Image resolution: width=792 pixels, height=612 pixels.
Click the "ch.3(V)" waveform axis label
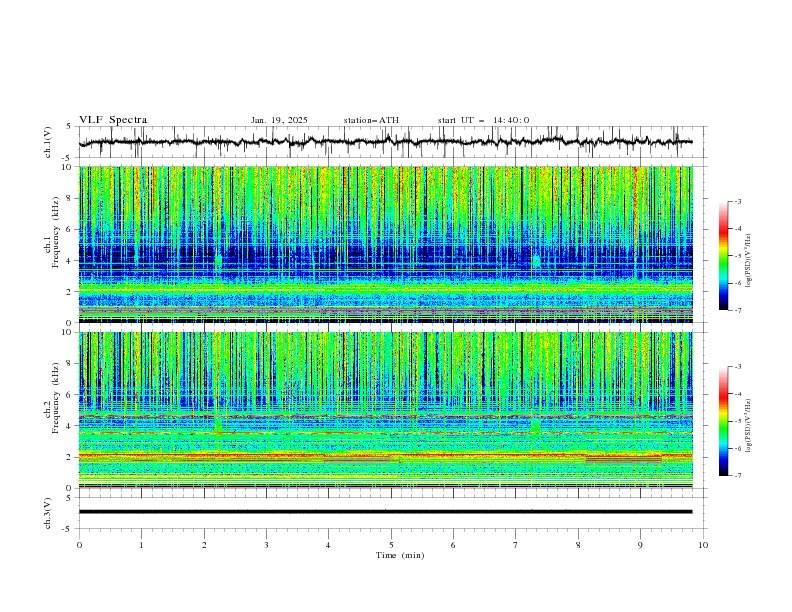(x=48, y=513)
